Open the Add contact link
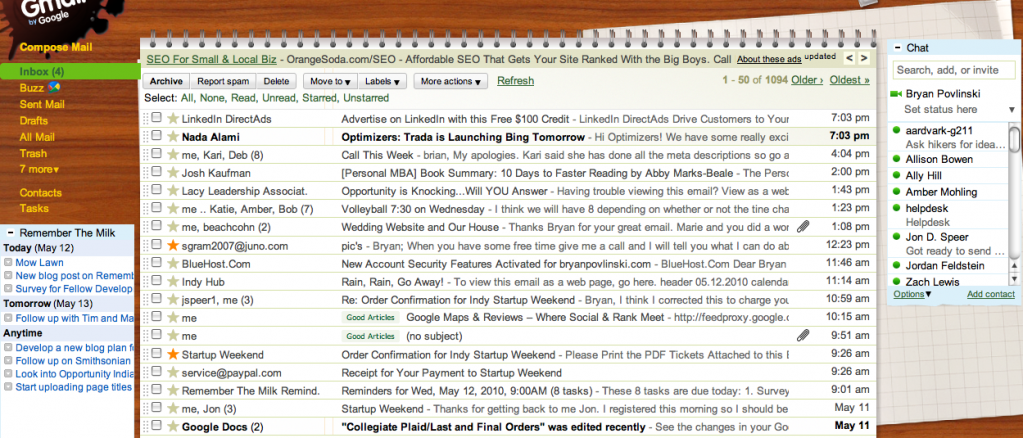Image resolution: width=1023 pixels, height=438 pixels. click(x=990, y=294)
